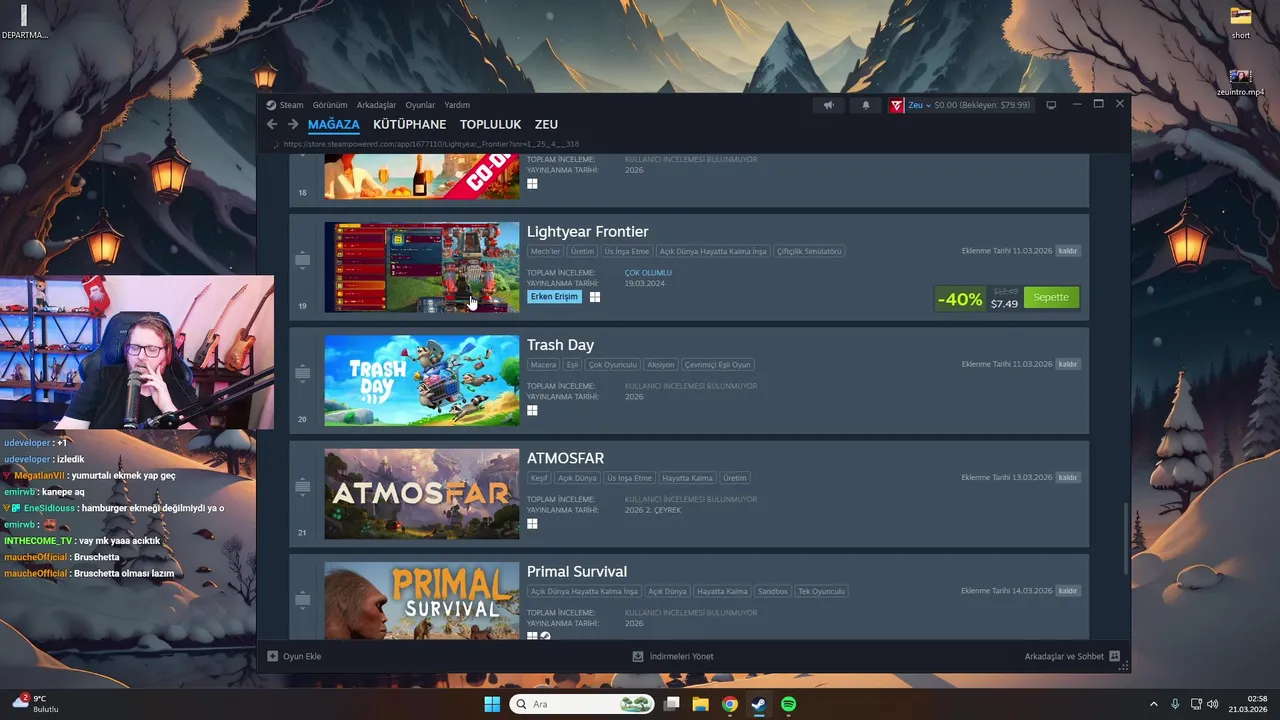Open Google Chrome from the taskbar
1280x720 pixels.
[730, 704]
